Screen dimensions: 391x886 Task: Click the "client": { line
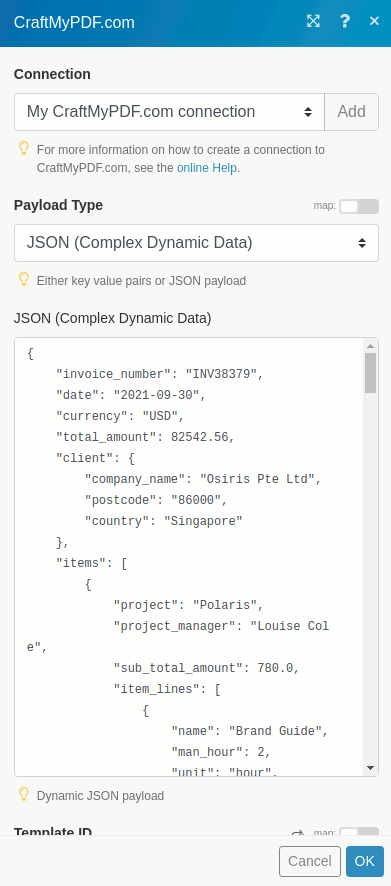click(x=95, y=458)
